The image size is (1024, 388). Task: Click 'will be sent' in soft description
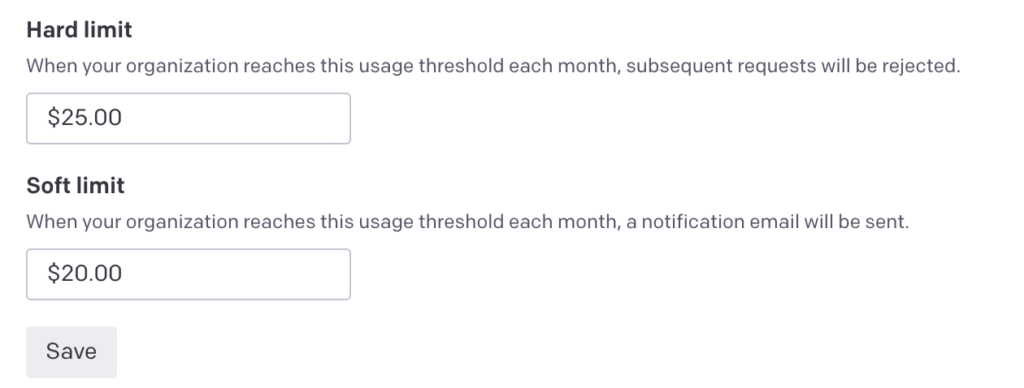point(856,222)
